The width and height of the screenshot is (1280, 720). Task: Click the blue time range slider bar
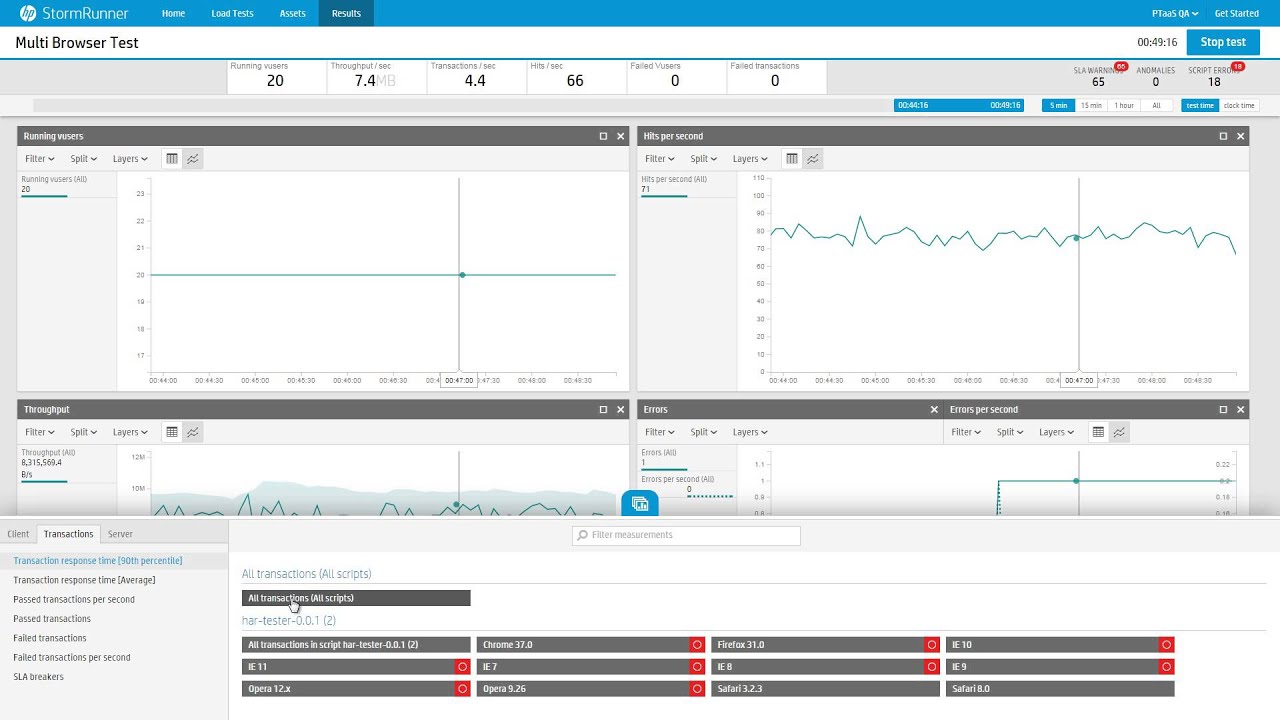959,105
